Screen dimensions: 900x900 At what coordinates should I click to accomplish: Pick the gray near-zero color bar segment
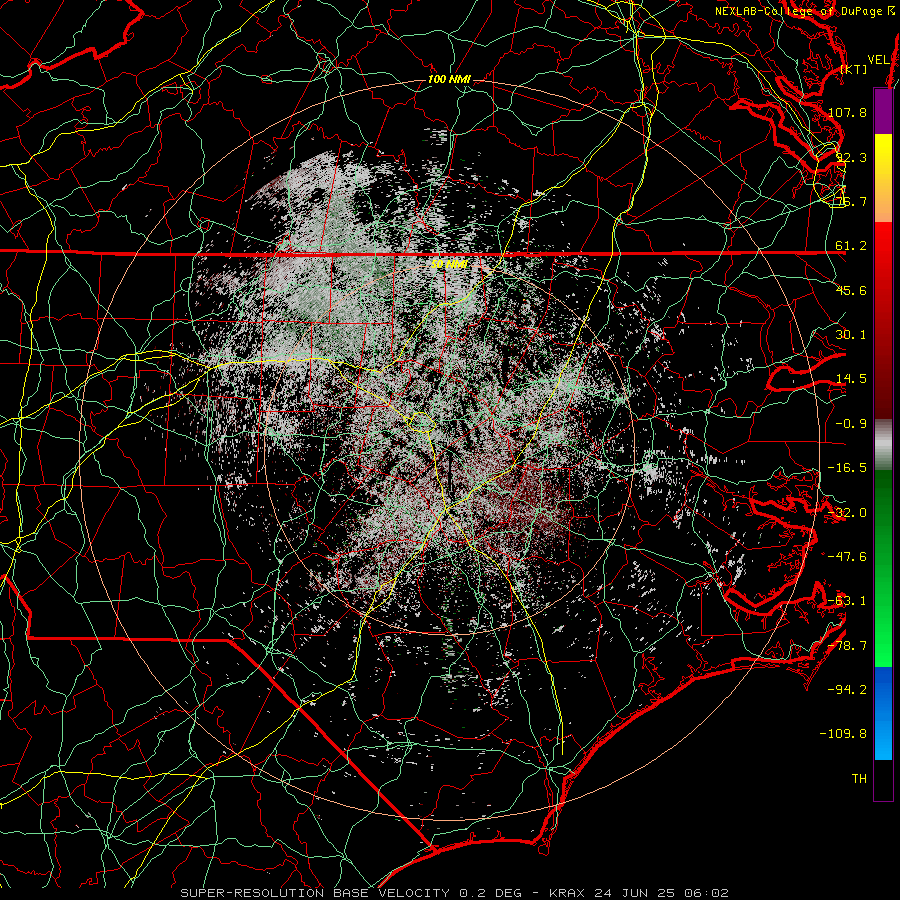pos(883,445)
